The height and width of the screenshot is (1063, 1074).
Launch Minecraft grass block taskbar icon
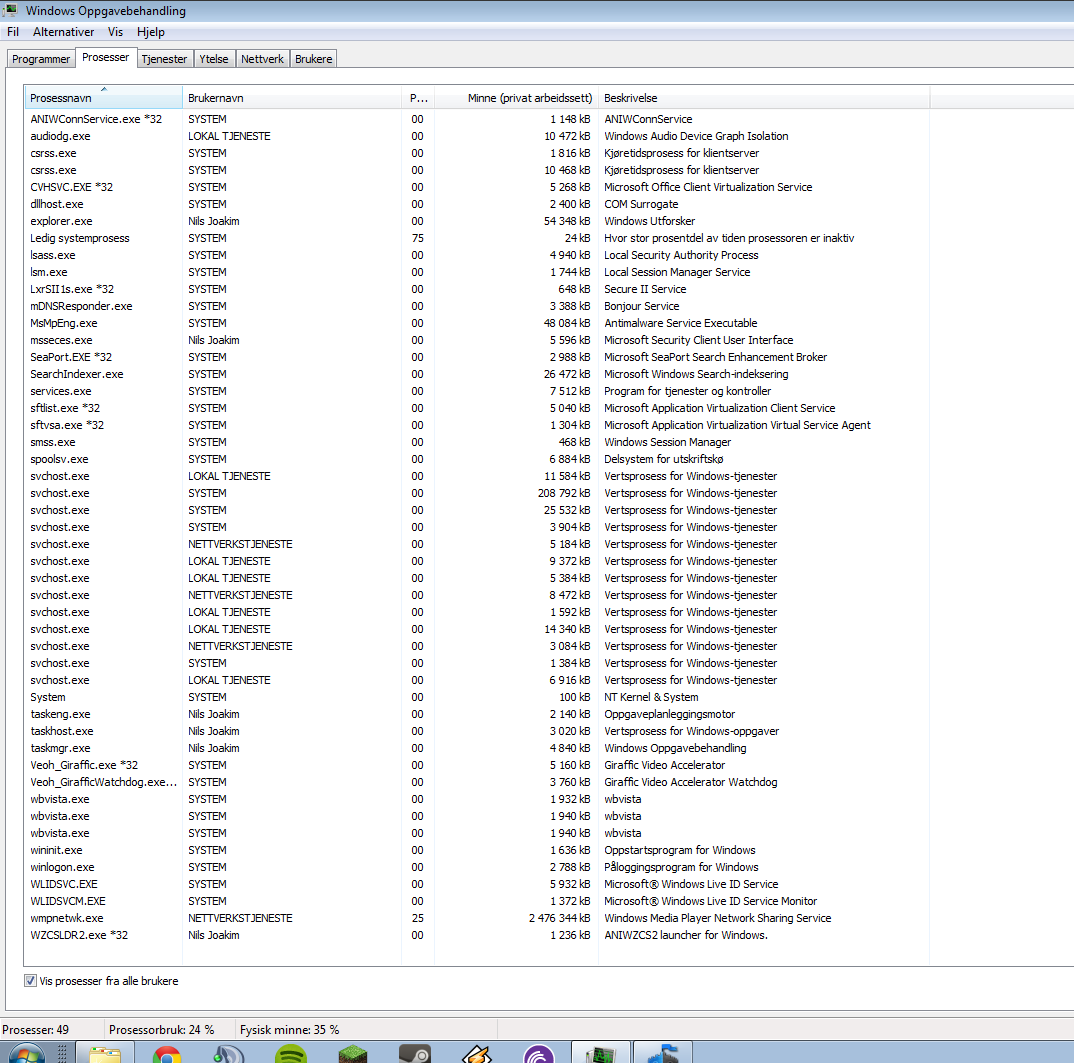[x=353, y=1055]
